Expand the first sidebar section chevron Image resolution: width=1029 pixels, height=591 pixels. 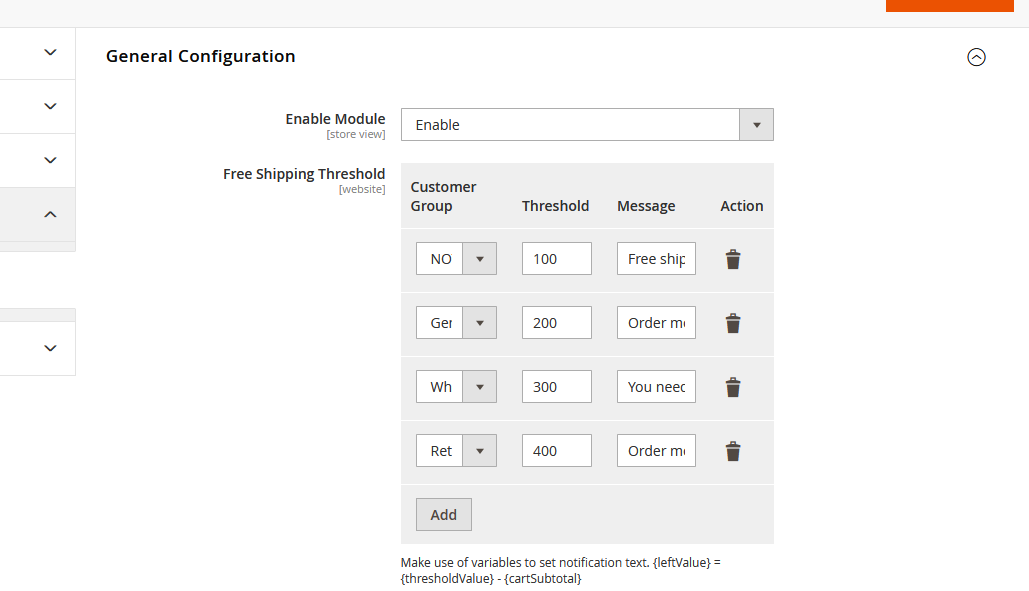point(51,52)
